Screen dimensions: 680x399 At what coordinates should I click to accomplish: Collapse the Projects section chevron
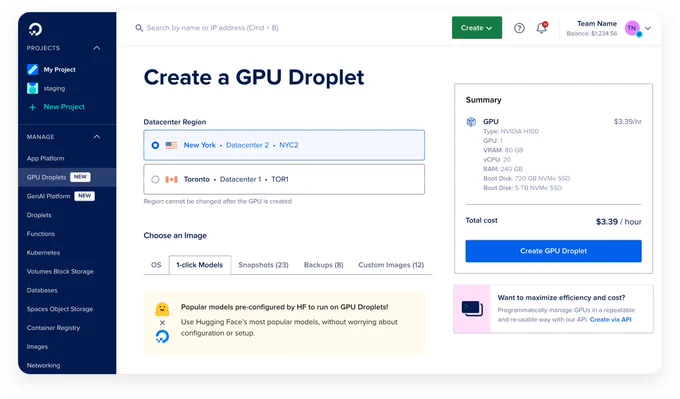point(97,48)
